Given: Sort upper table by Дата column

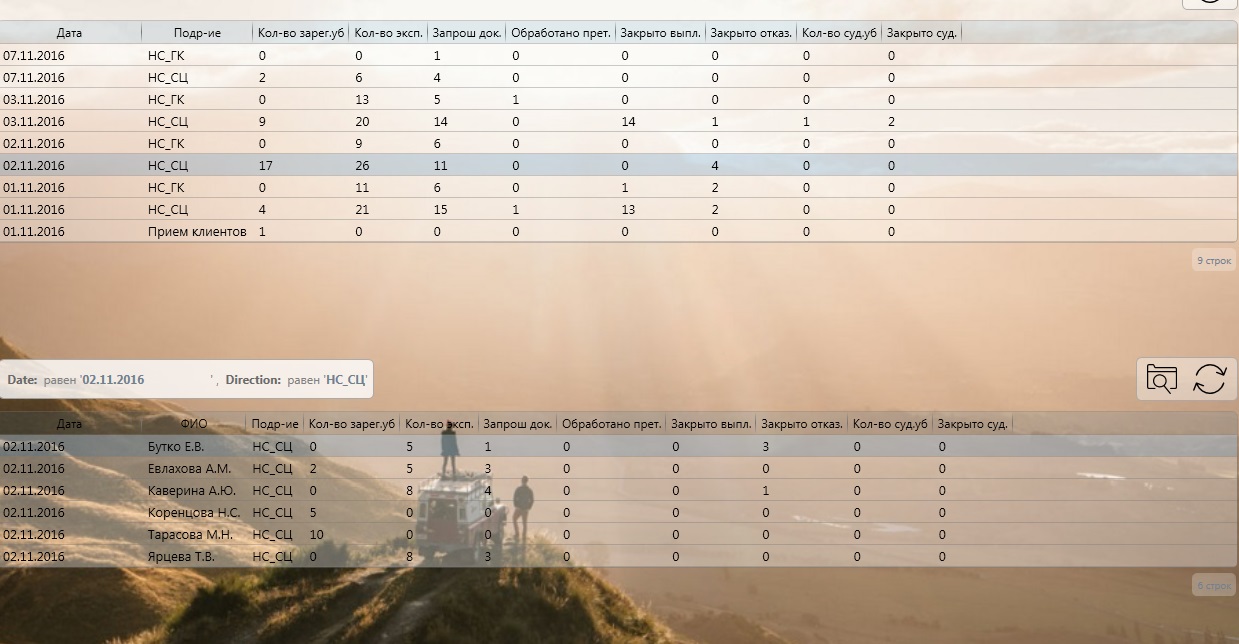Looking at the screenshot, I should pyautogui.click(x=70, y=33).
